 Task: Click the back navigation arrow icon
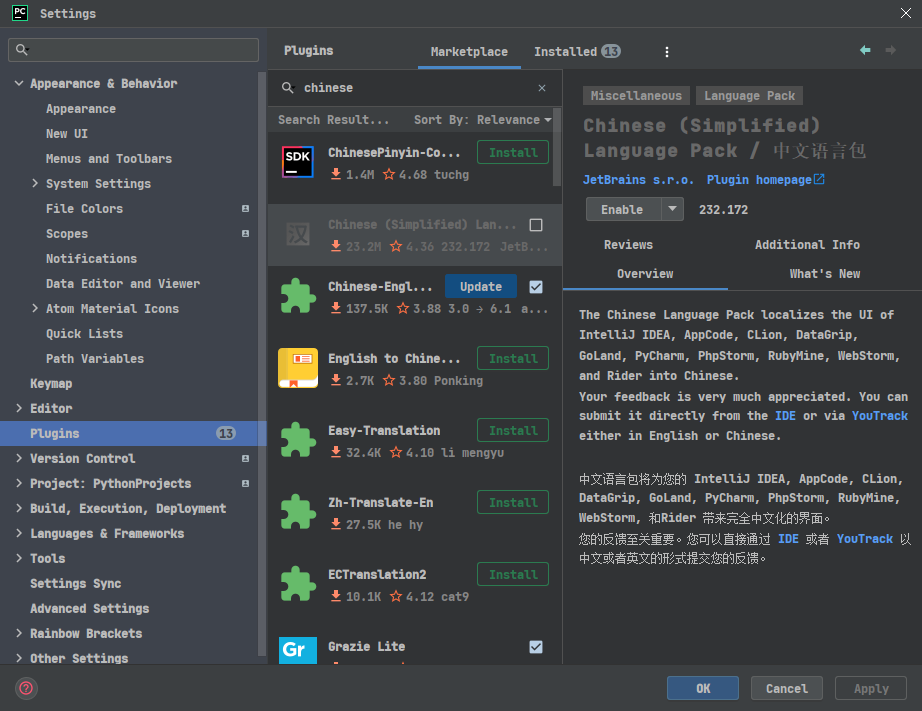[865, 50]
